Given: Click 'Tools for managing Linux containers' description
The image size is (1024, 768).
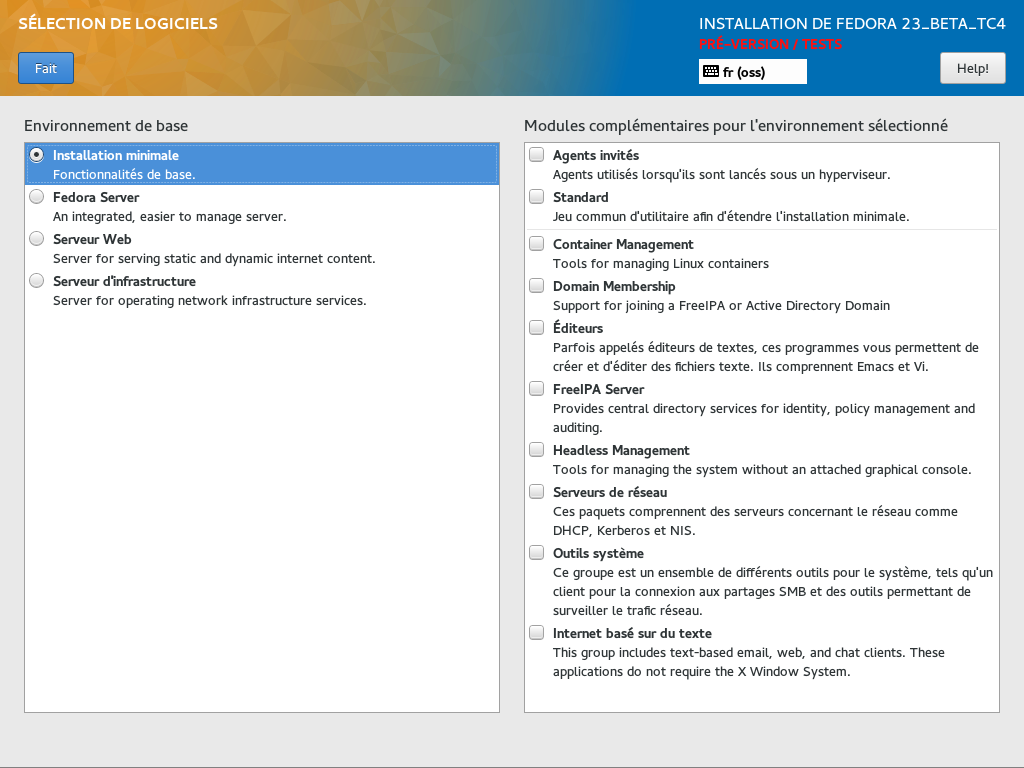Looking at the screenshot, I should click(661, 263).
